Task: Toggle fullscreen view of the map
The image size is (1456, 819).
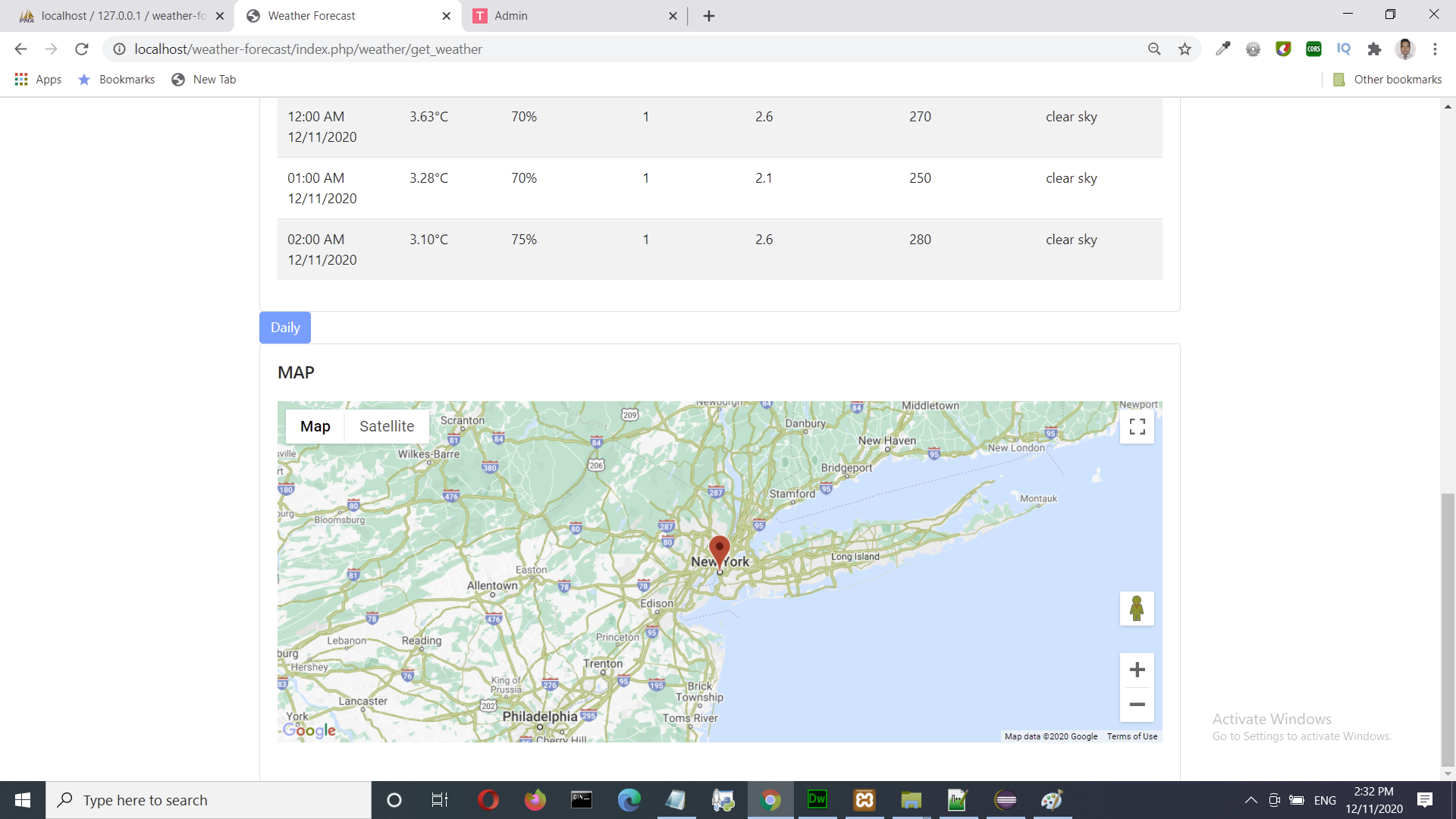Action: point(1137,426)
